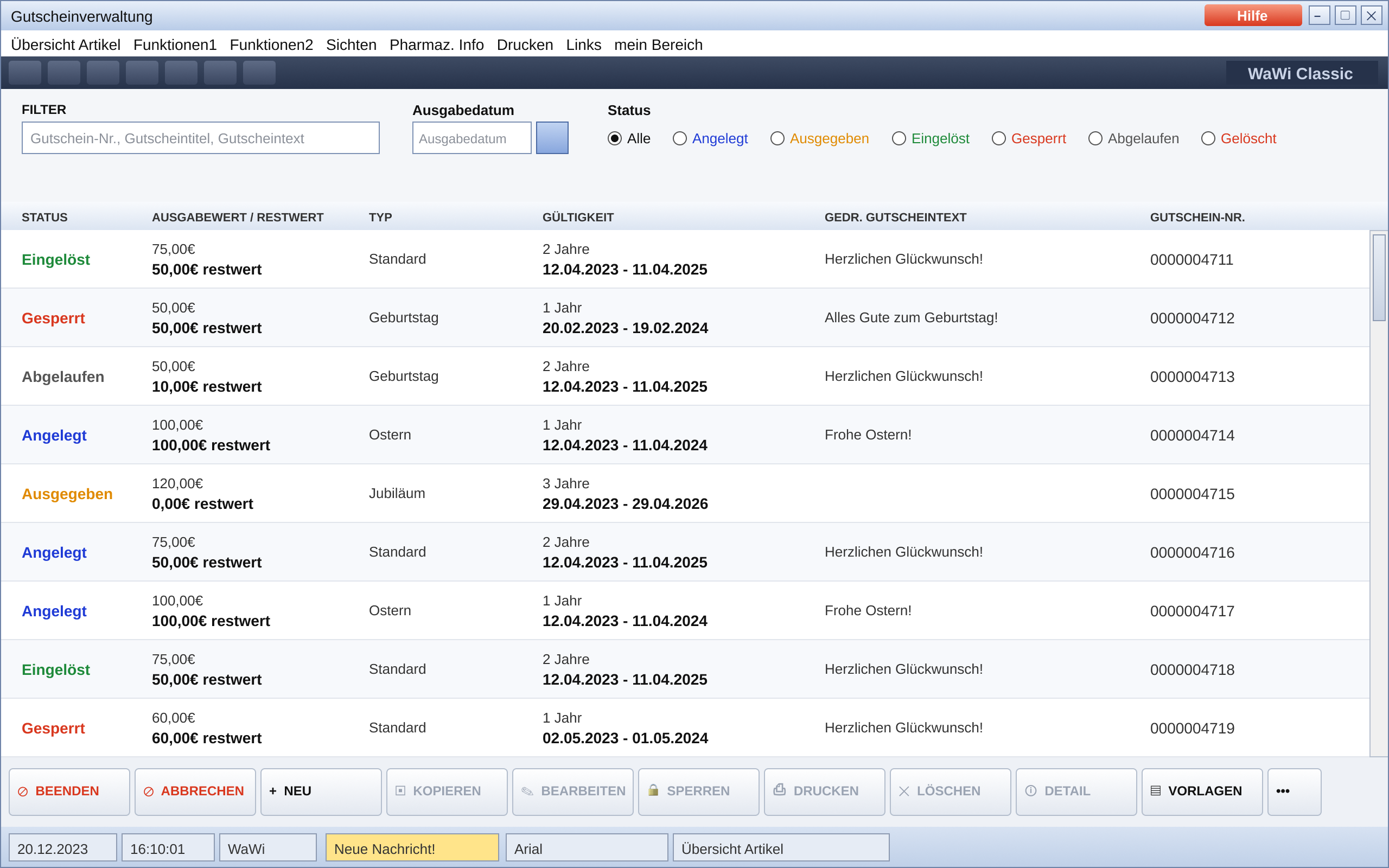Open the three-dots more options button
The image size is (1389, 868).
[1294, 791]
